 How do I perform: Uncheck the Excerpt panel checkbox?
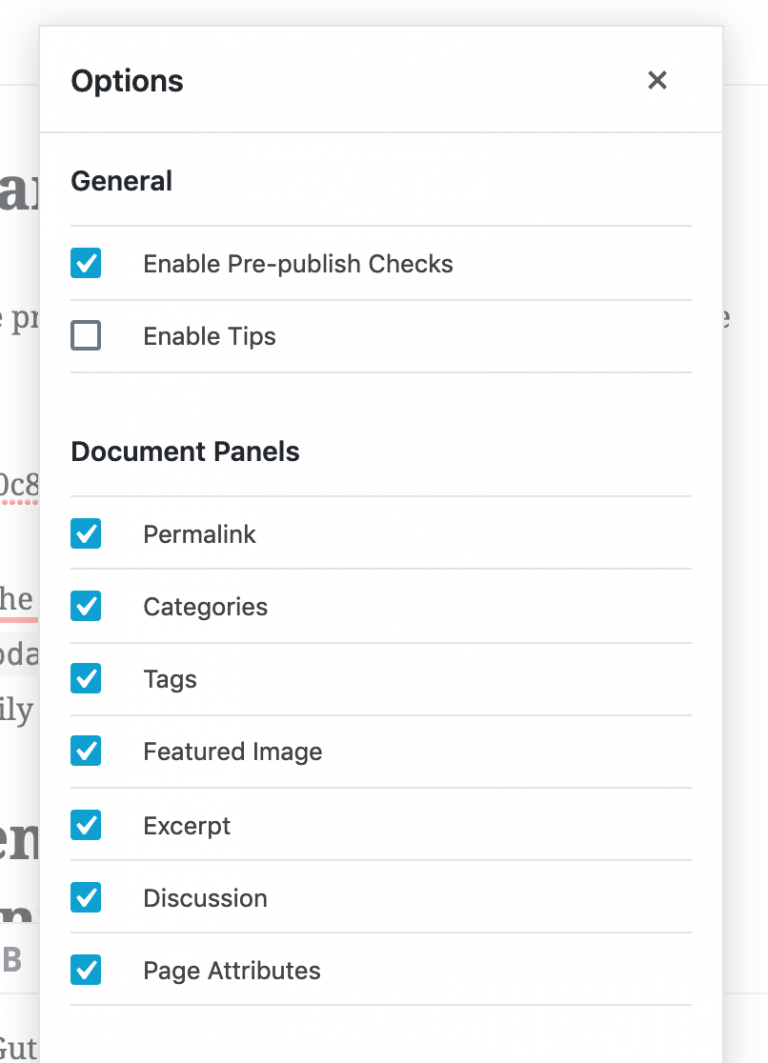(86, 825)
